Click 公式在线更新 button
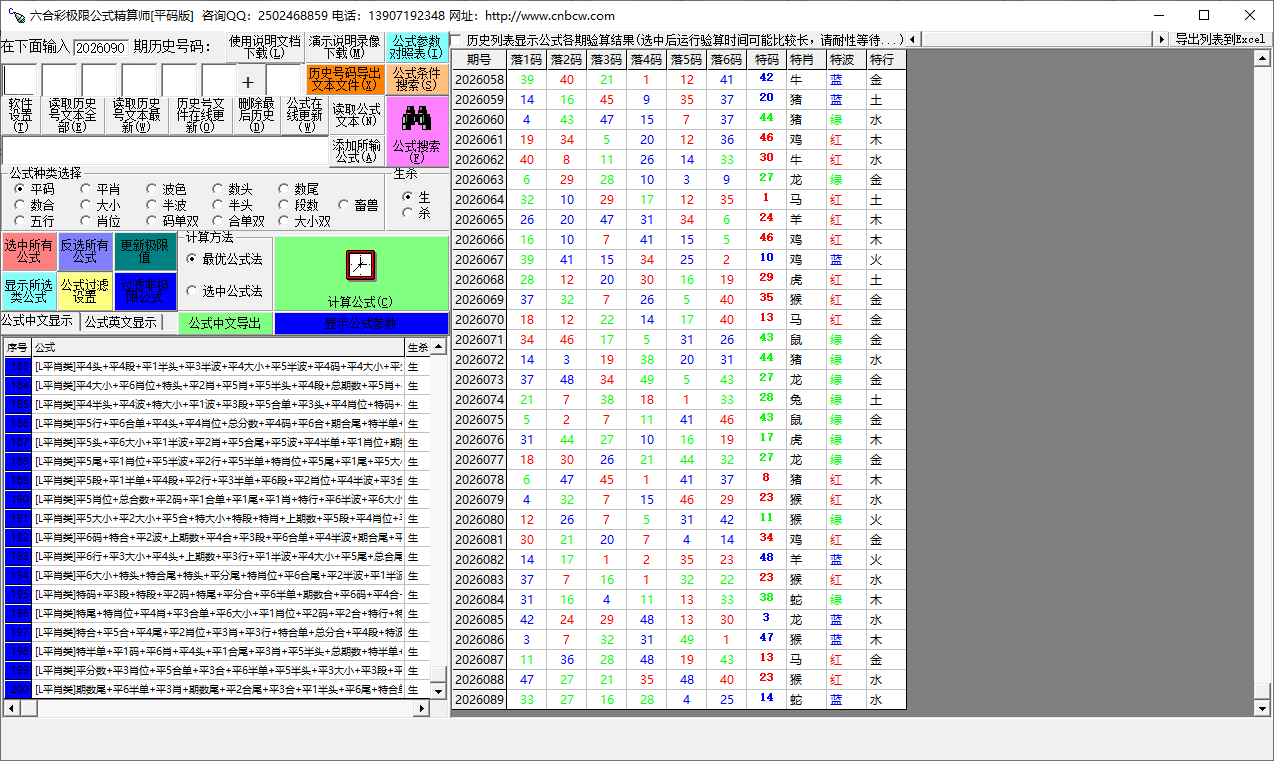 [304, 115]
